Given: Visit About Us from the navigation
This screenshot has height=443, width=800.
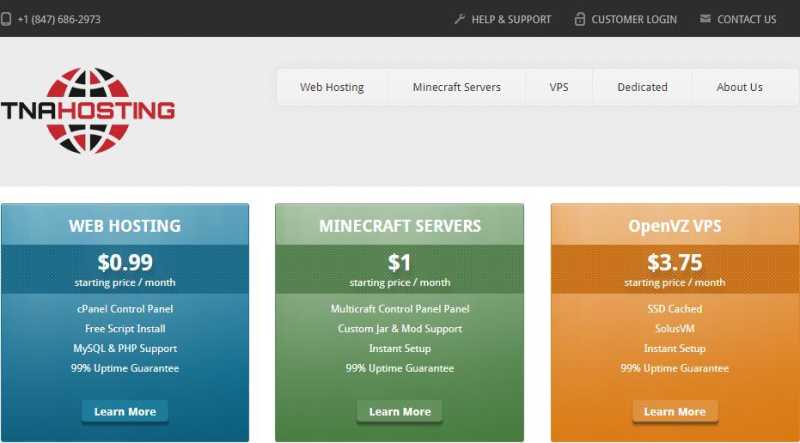Looking at the screenshot, I should pyautogui.click(x=739, y=87).
